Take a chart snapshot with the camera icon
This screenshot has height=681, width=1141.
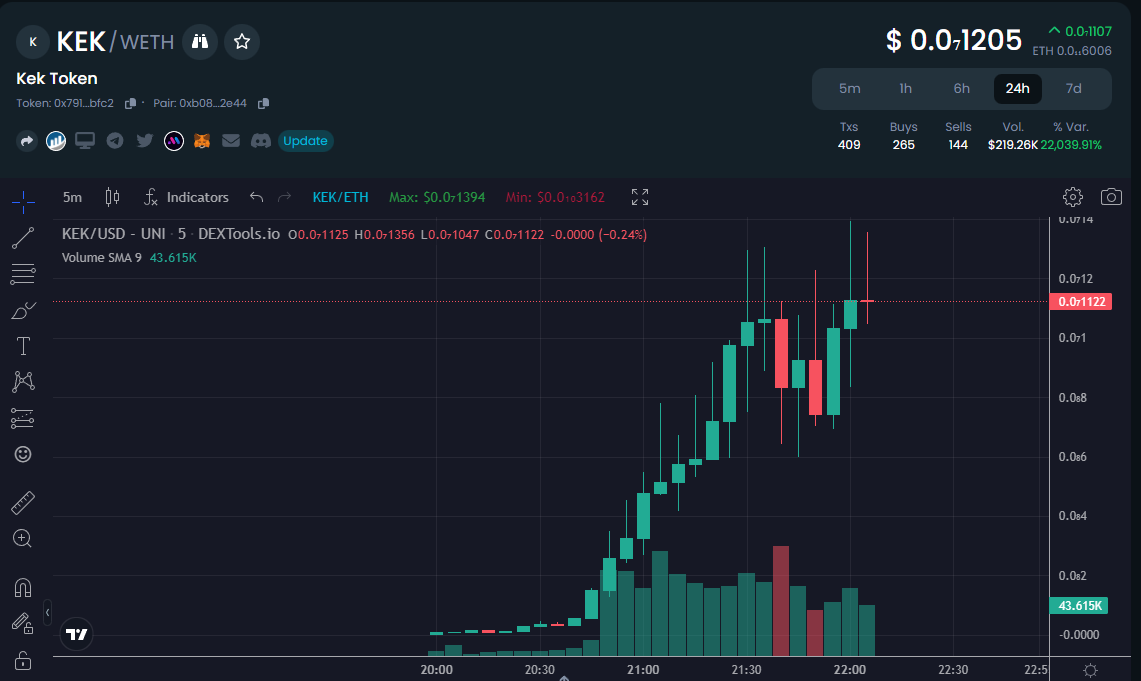tap(1111, 197)
